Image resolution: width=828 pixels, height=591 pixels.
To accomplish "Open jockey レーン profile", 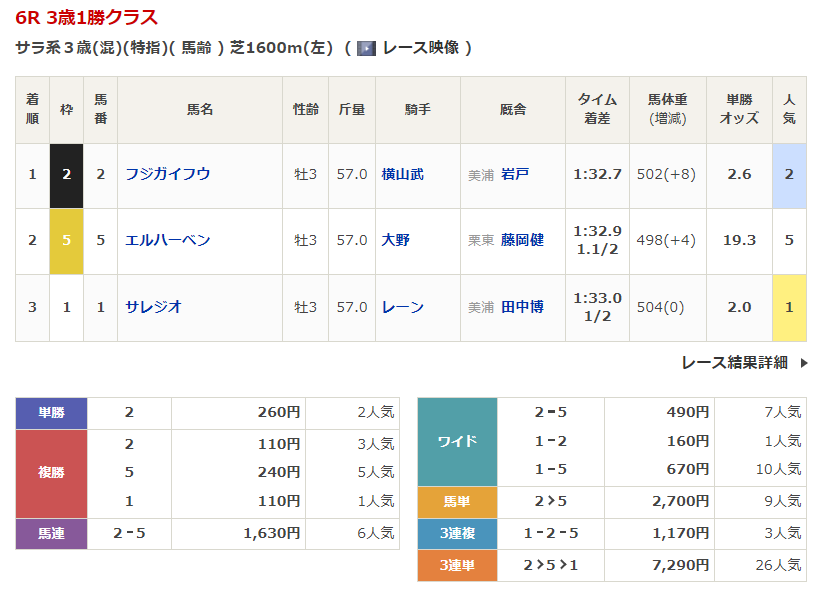I will point(402,307).
